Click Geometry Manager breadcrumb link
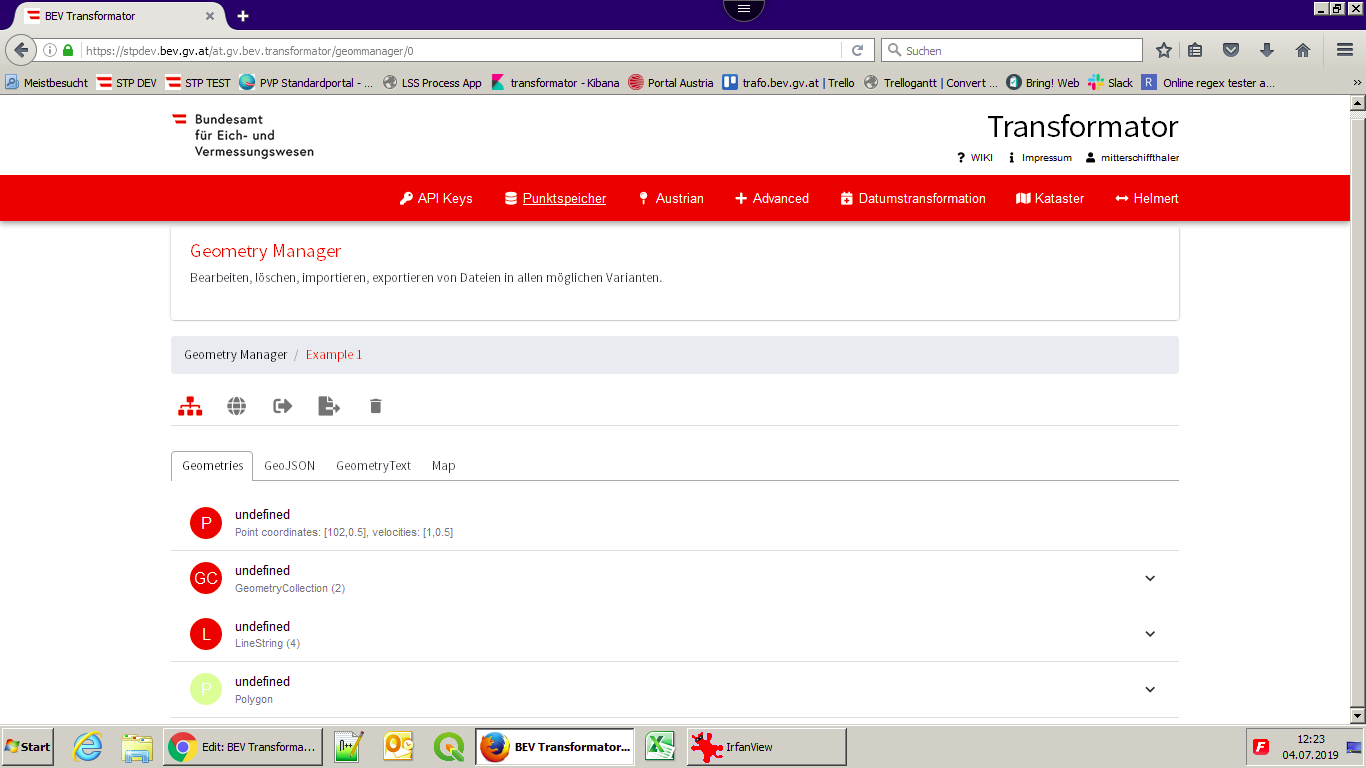The image size is (1366, 768). 236,355
